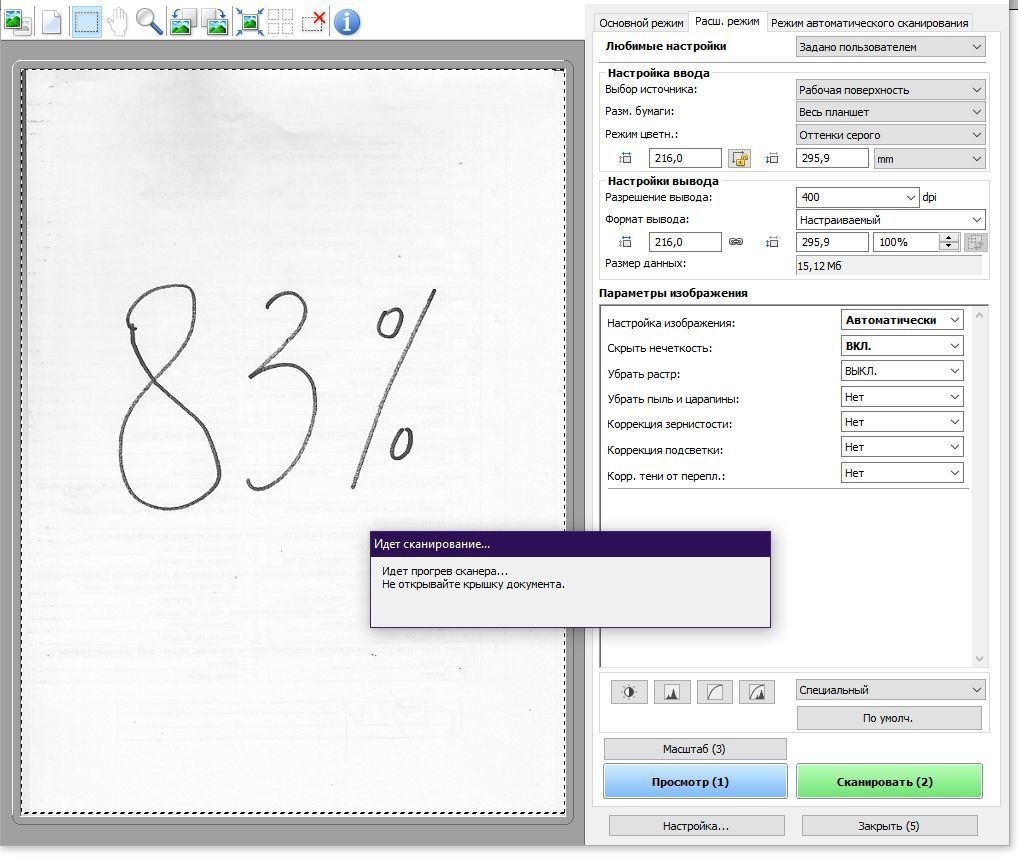Open Корр. тени от перепл. dropdown
The height and width of the screenshot is (858, 1018).
click(902, 473)
